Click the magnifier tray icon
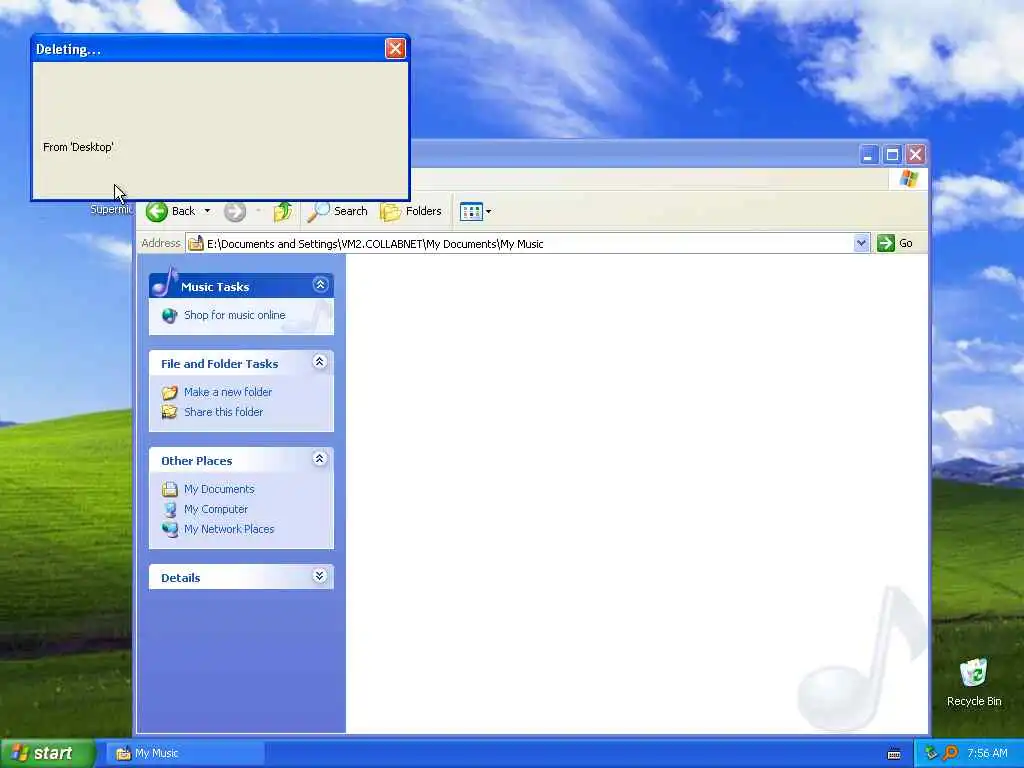1024x768 pixels. (x=950, y=754)
